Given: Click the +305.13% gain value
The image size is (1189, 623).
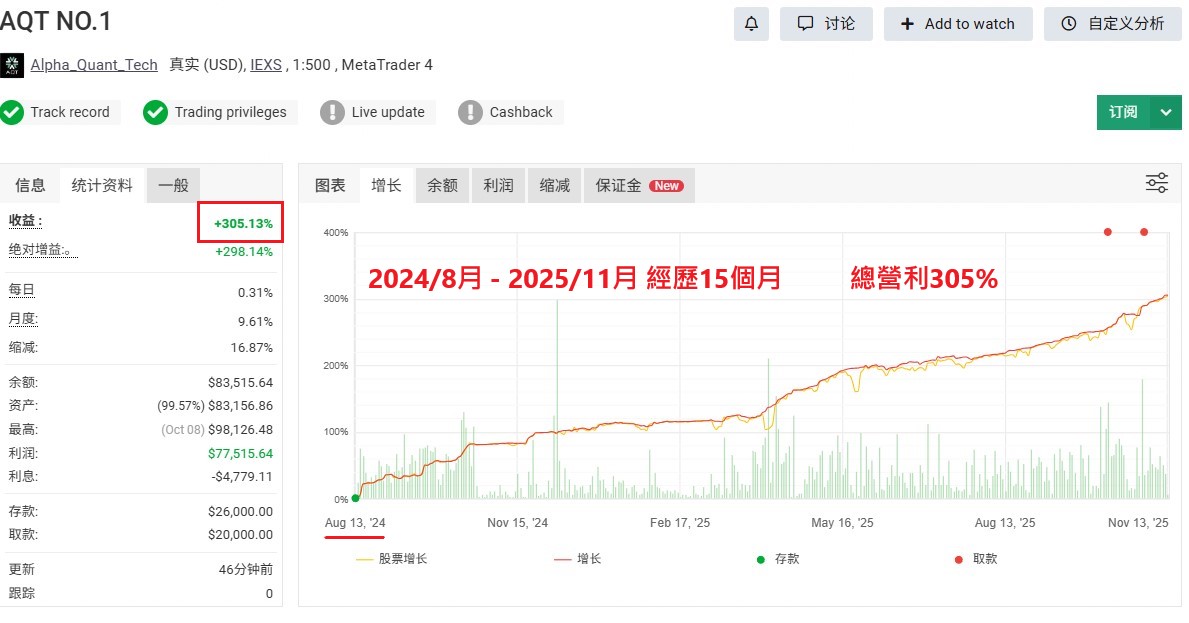Looking at the screenshot, I should (x=243, y=224).
